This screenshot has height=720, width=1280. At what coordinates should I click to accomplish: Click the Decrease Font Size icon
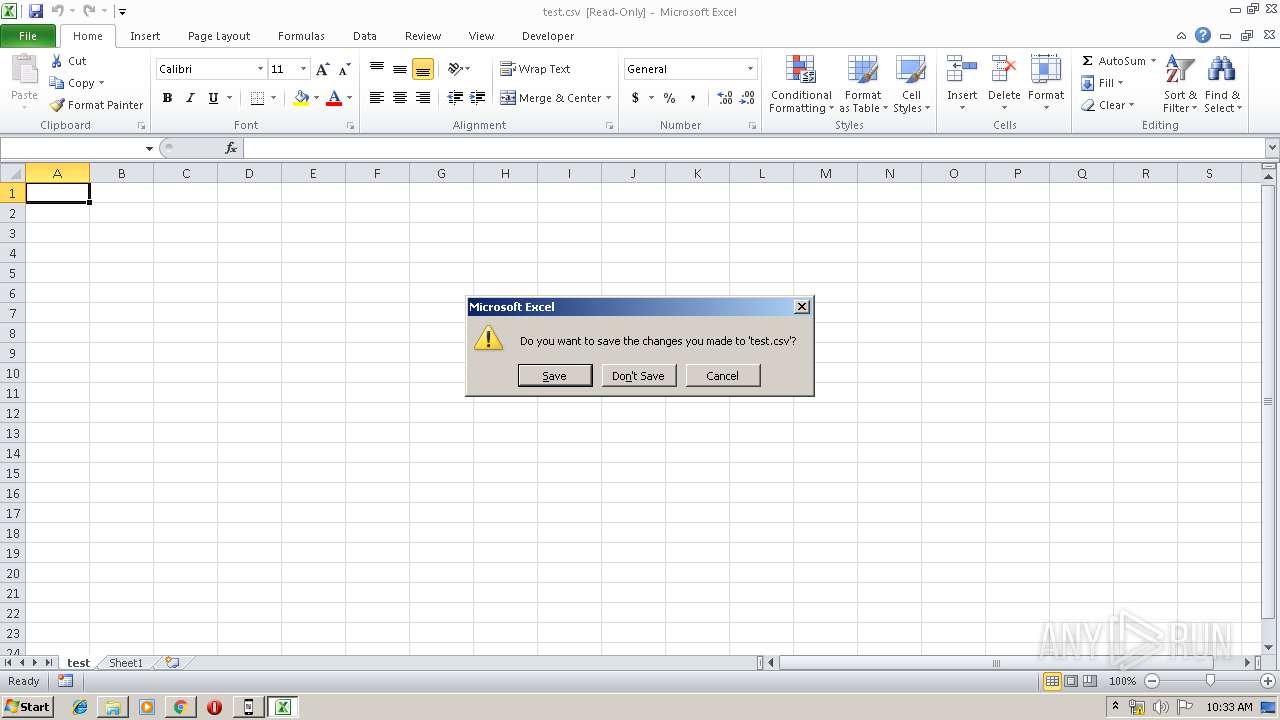click(x=345, y=69)
